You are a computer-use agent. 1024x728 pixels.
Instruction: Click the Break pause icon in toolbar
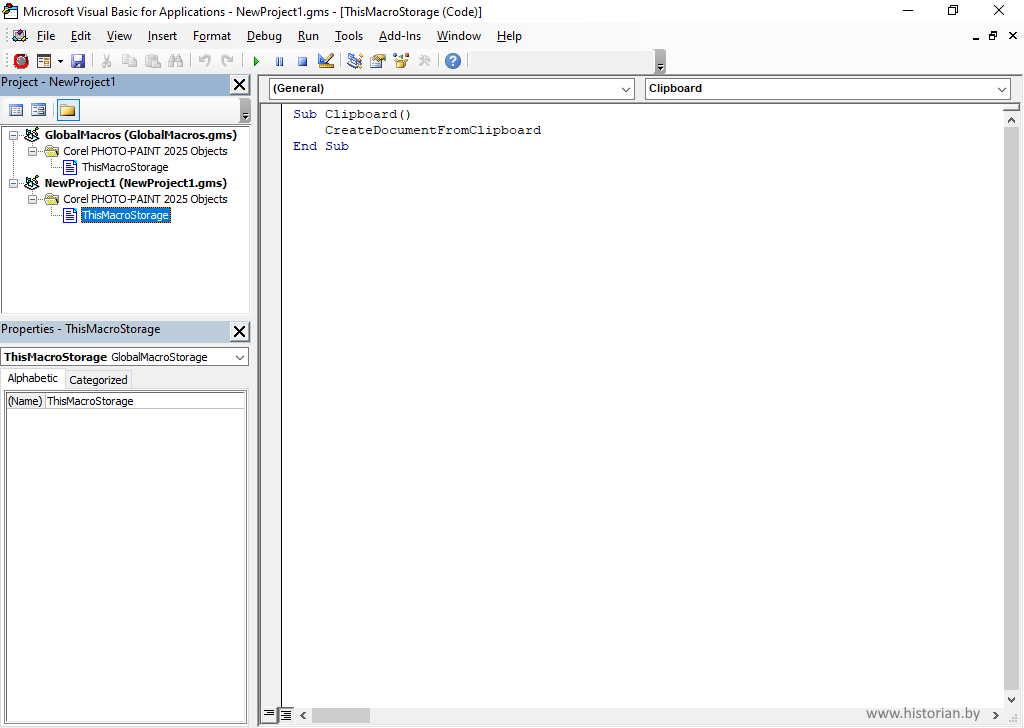[x=279, y=62]
